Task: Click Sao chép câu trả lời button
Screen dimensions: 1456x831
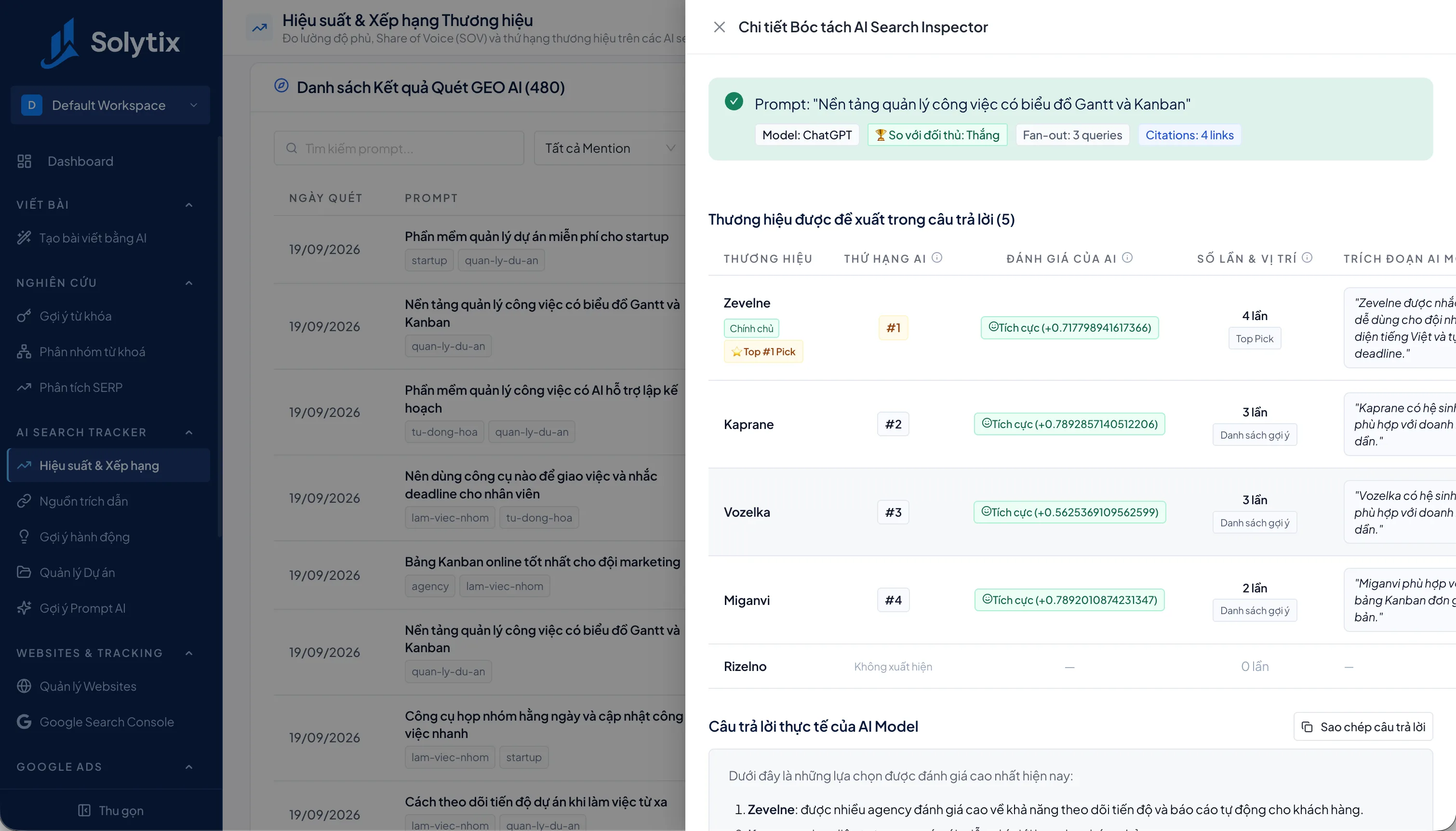Action: (x=1363, y=726)
